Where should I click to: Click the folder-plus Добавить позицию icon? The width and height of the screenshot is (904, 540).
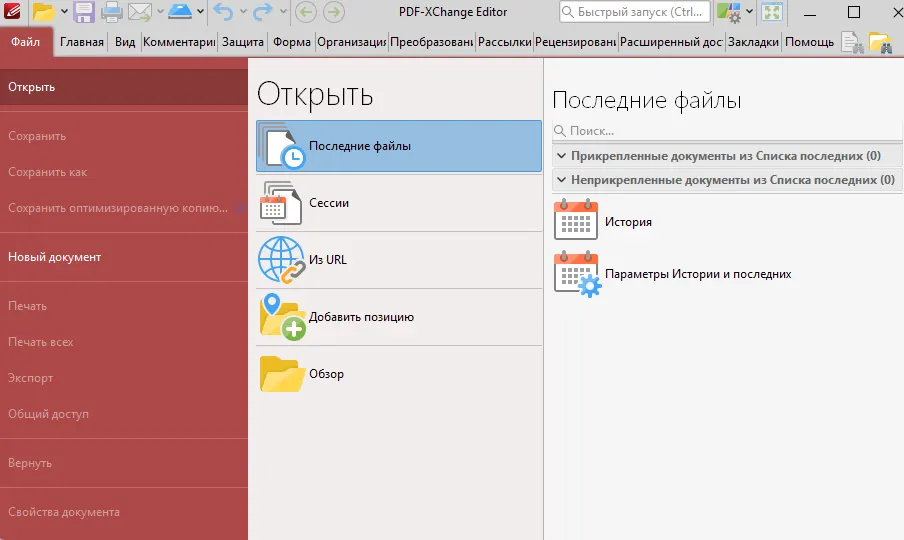(282, 316)
